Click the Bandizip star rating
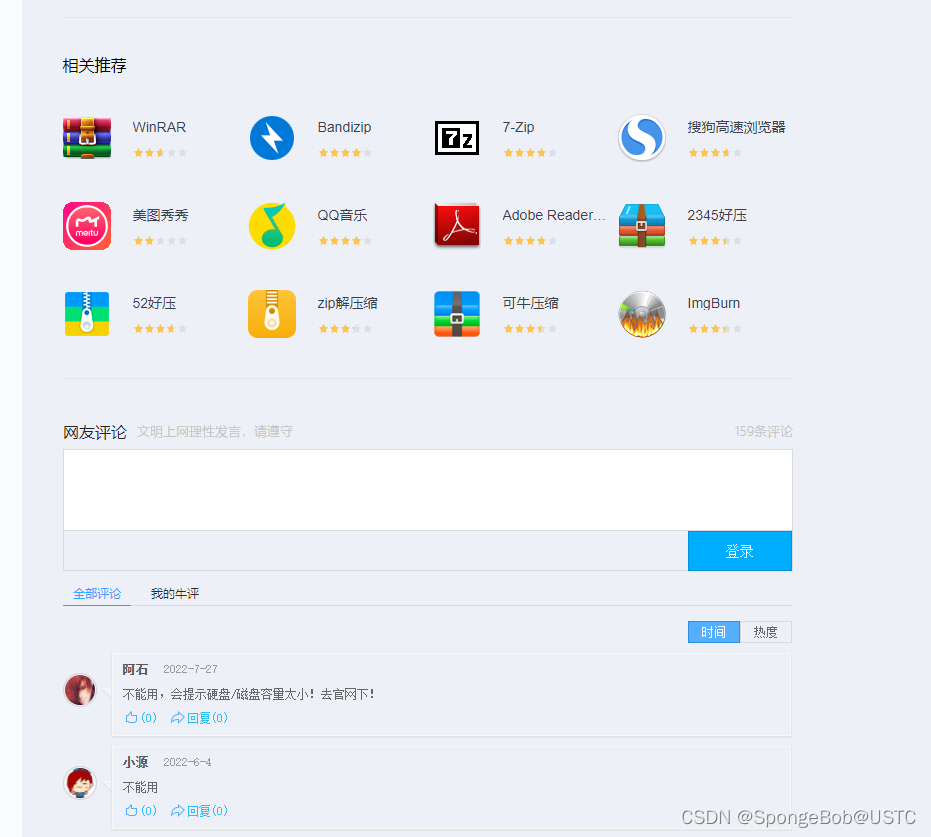Viewport: 931px width, 837px height. 345,153
